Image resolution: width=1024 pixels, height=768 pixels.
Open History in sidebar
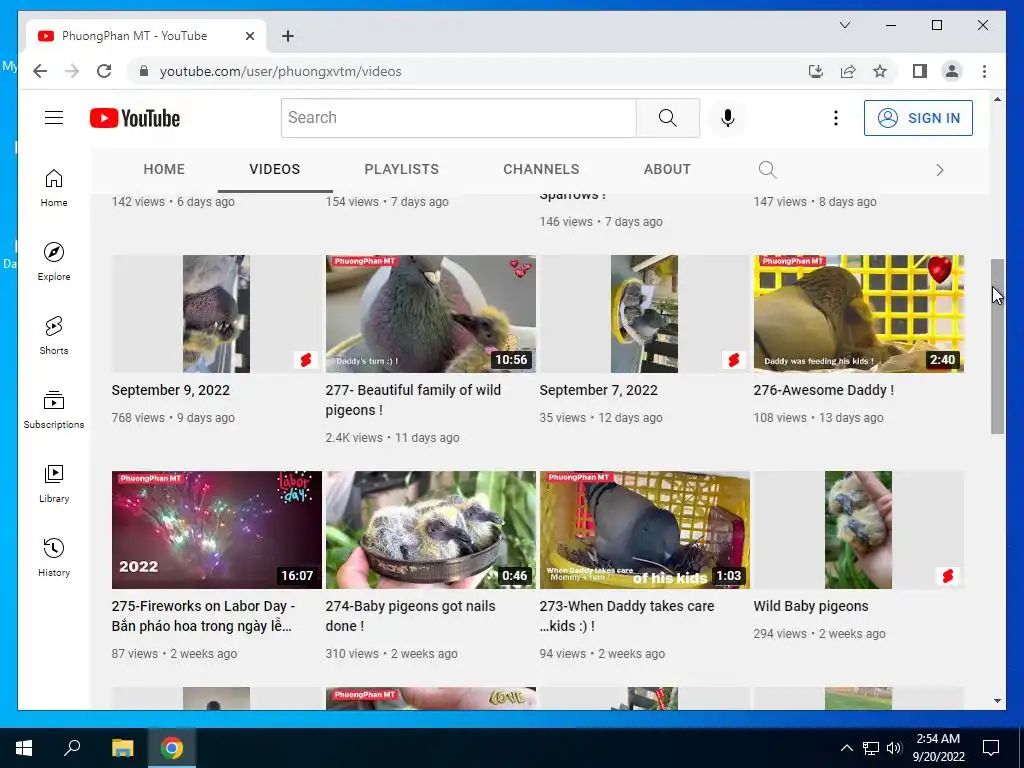tap(54, 558)
